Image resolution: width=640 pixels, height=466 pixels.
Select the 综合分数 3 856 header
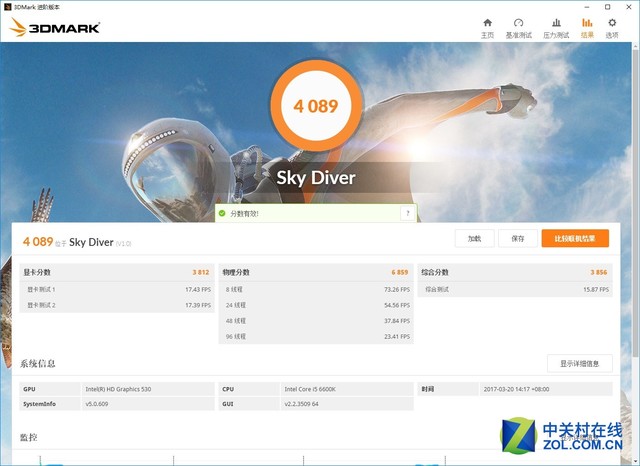tap(515, 272)
